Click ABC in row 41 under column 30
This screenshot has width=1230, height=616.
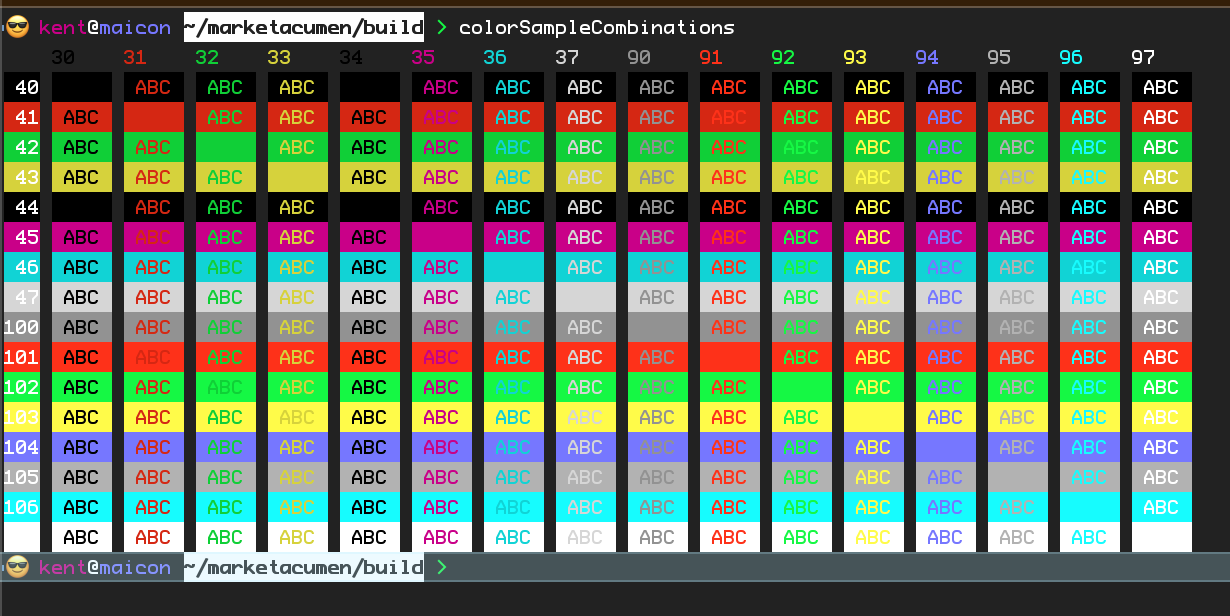[81, 117]
